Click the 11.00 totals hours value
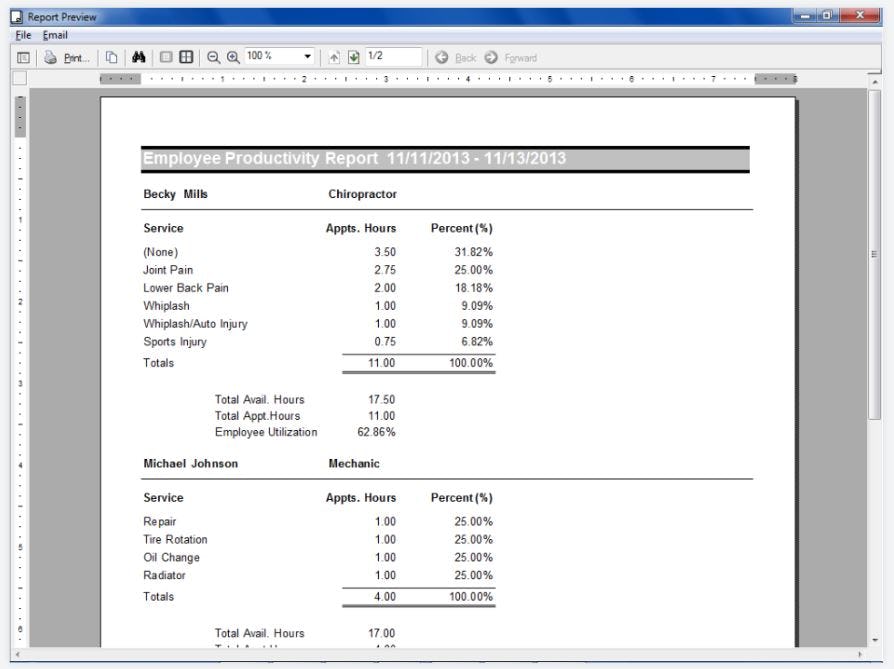894x669 pixels. pos(381,363)
